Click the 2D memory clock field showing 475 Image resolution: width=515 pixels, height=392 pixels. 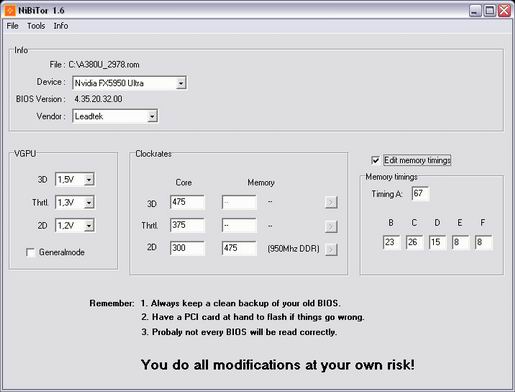[239, 248]
